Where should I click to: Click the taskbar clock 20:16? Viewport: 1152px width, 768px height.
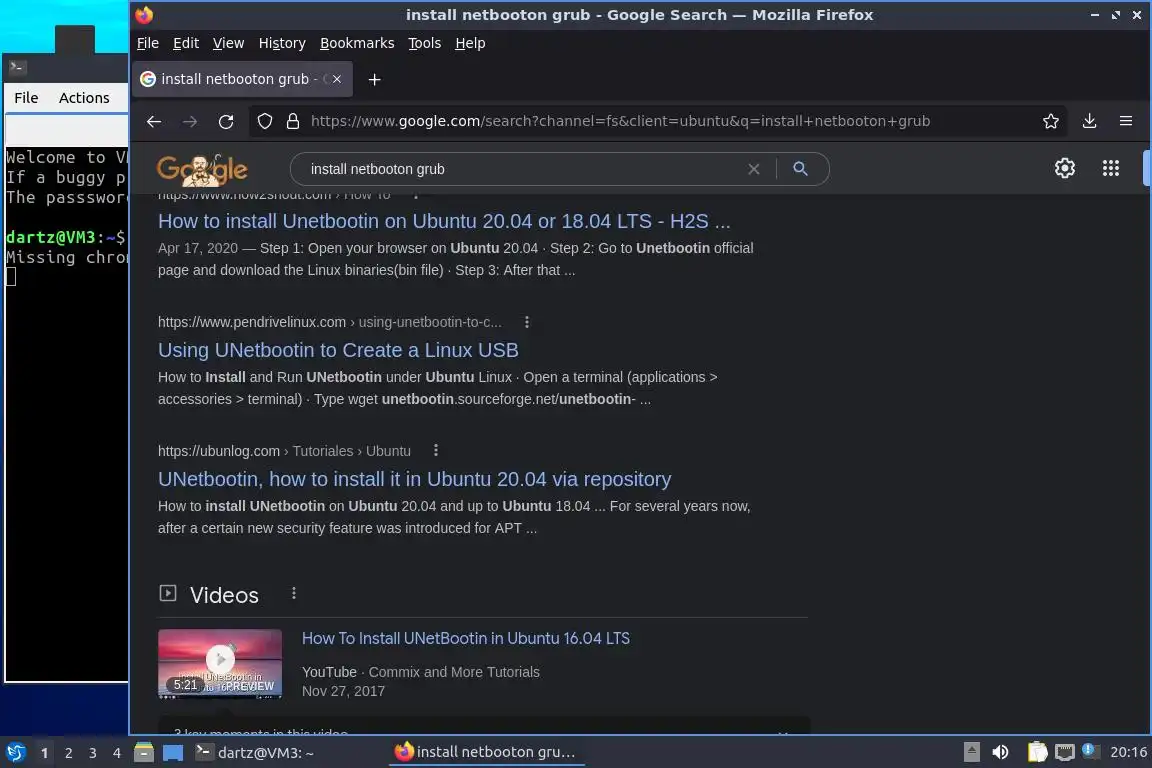[1128, 752]
